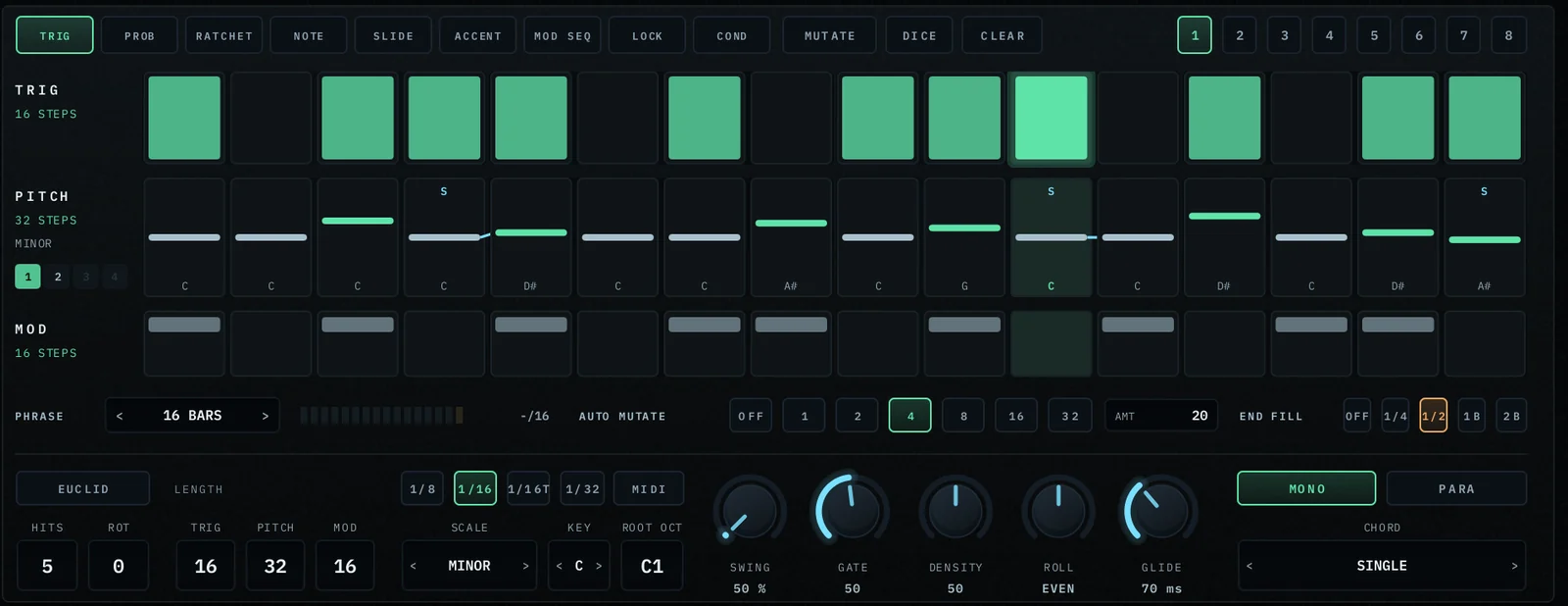The image size is (1568, 606).
Task: Change KEY up with right arrow
Action: 599,566
